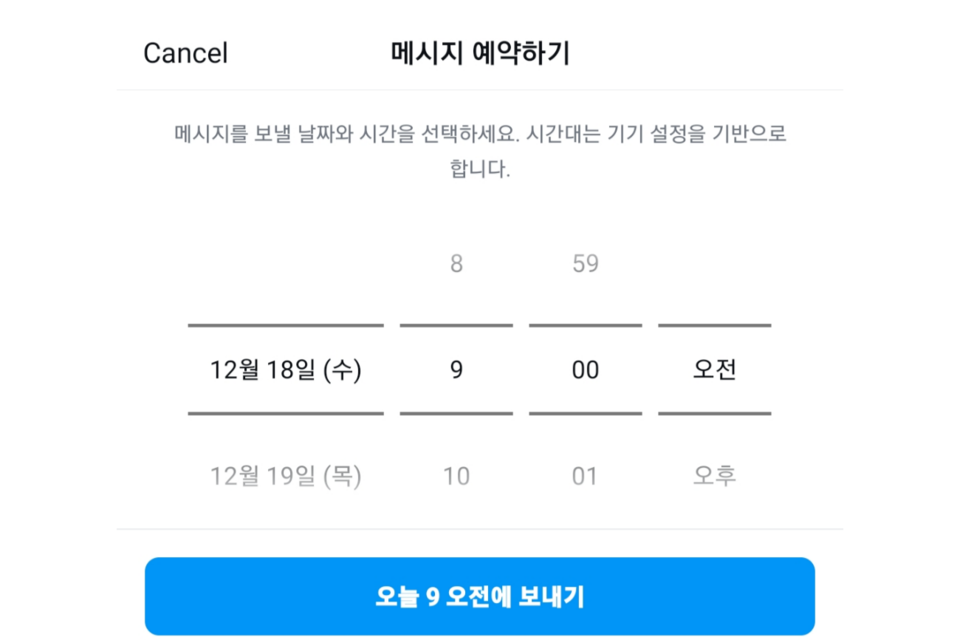Tap the date picker wheel column
This screenshot has height=640, width=960.
285,369
